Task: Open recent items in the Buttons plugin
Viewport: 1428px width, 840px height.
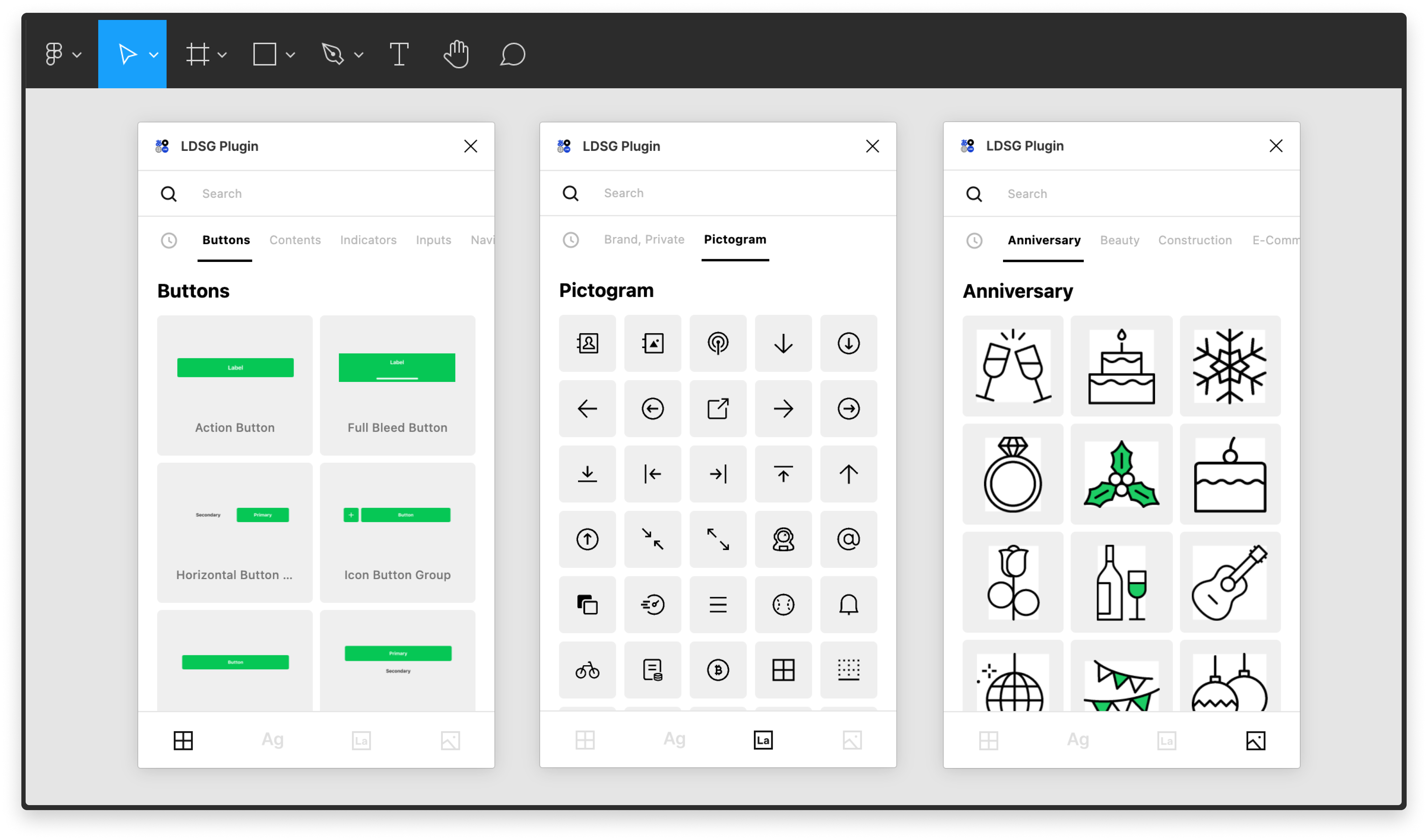Action: (169, 240)
